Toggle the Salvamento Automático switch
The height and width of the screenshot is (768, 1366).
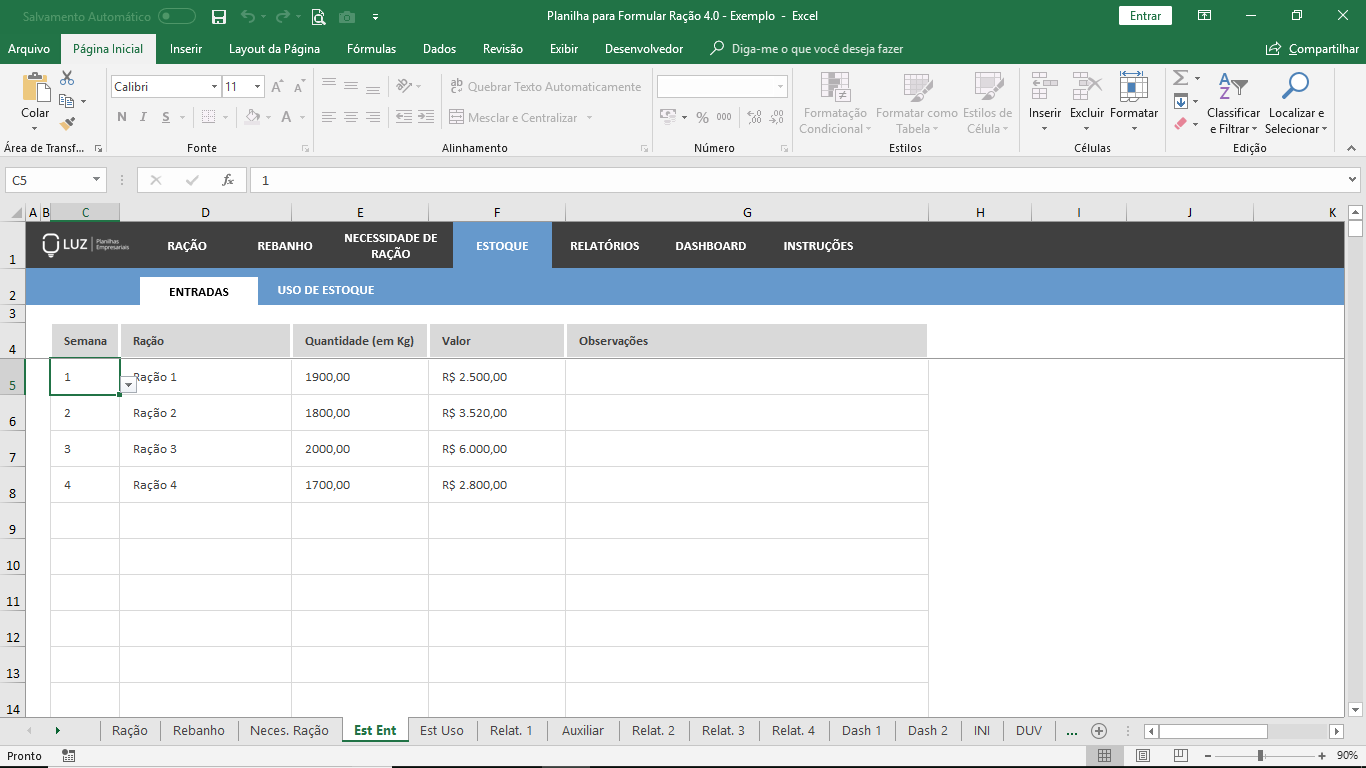(x=177, y=16)
